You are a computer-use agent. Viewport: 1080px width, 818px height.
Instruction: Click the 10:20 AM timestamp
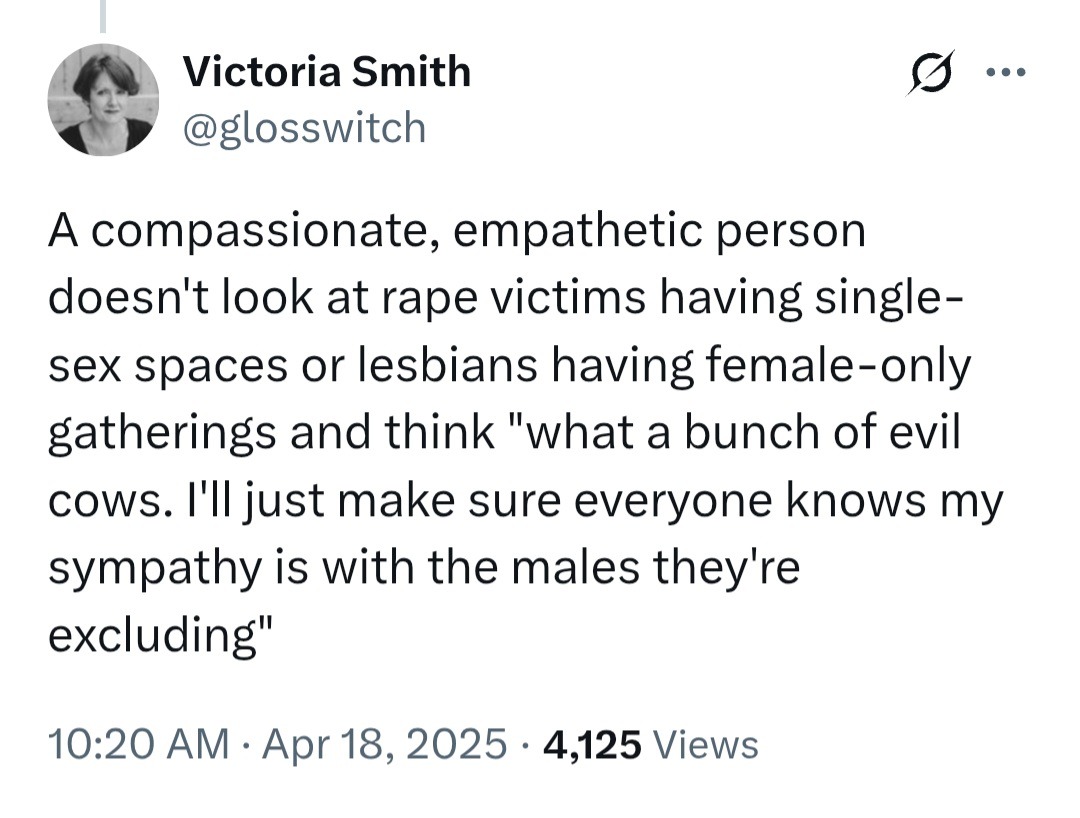pos(138,745)
